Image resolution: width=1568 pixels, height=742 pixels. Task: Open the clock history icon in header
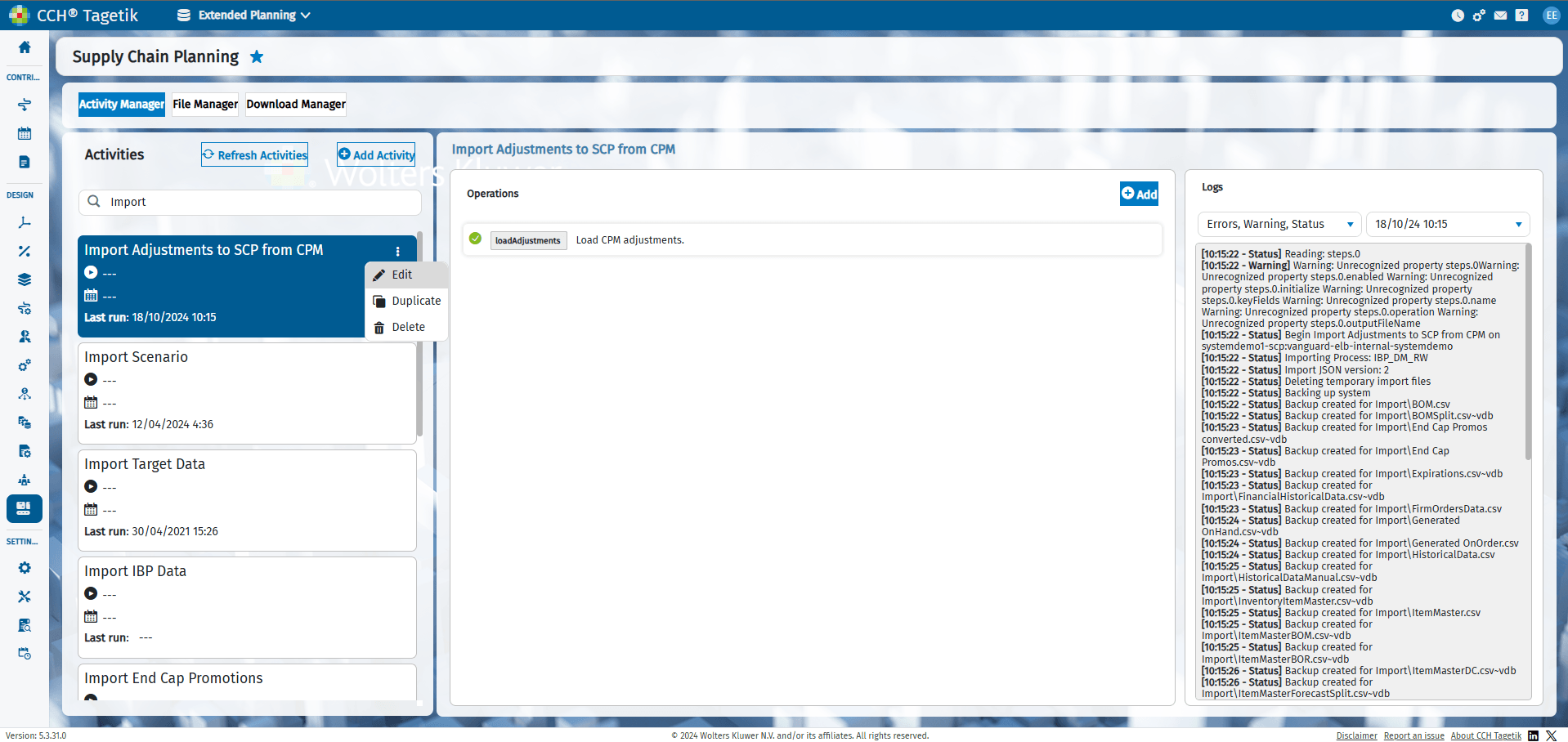tap(1458, 16)
